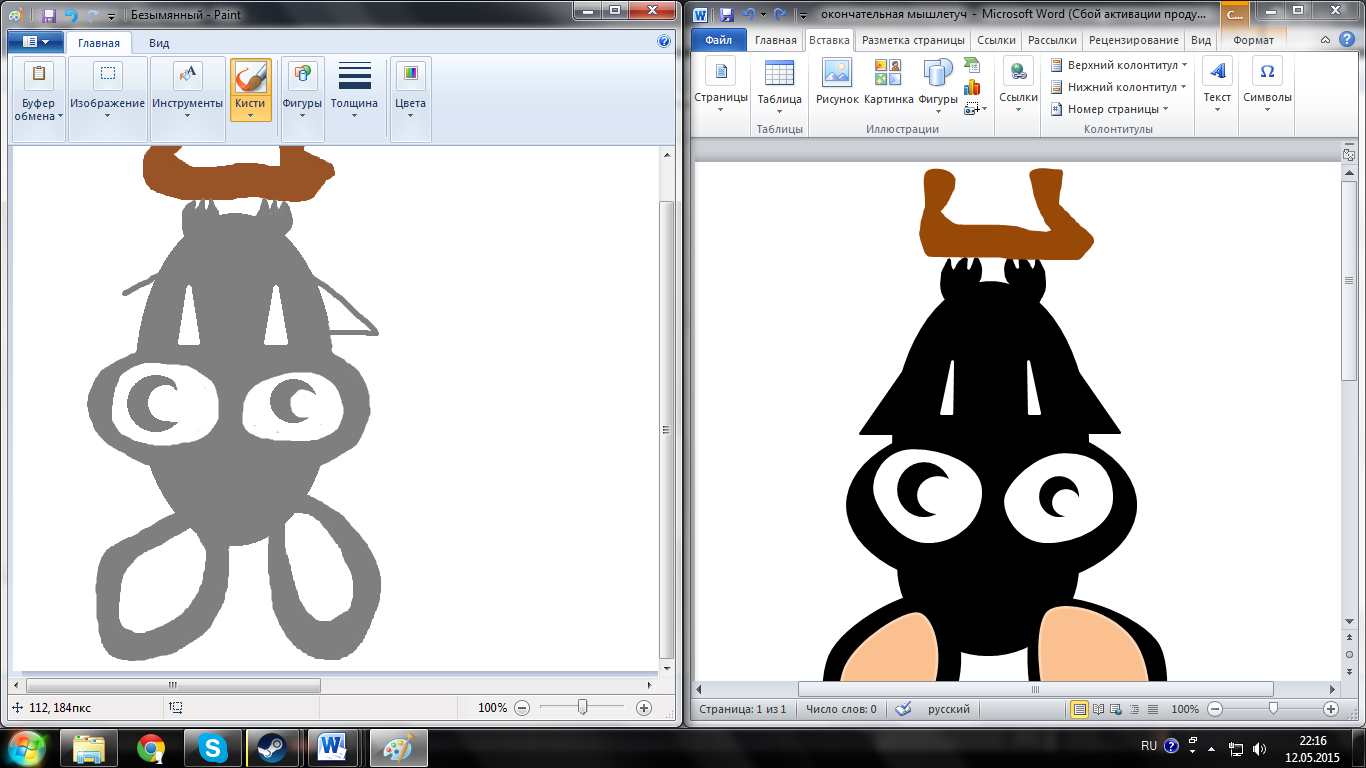The image size is (1366, 768).
Task: Open Paint quick access toolbar customize dropdown
Action: [111, 16]
